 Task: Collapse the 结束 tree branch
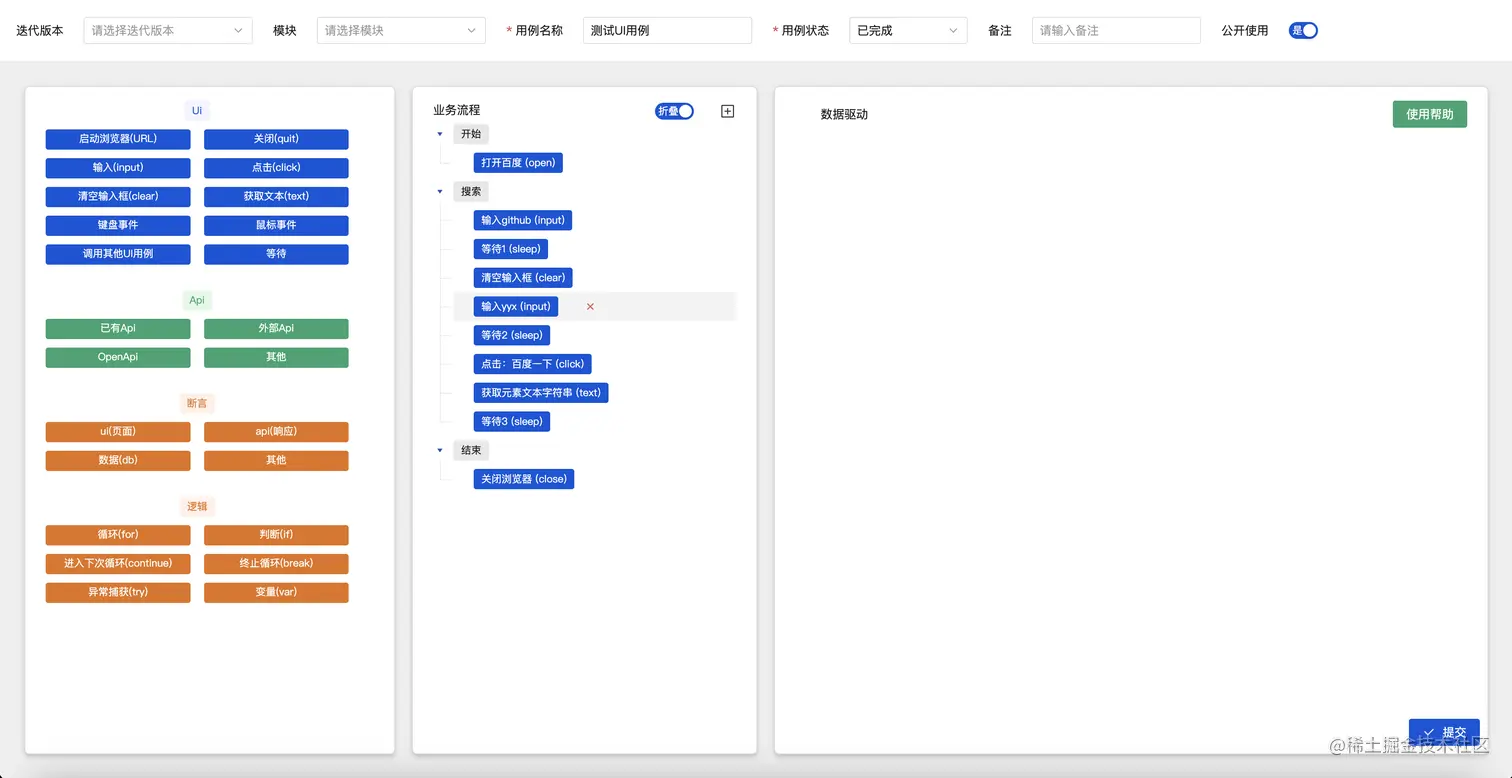(439, 450)
